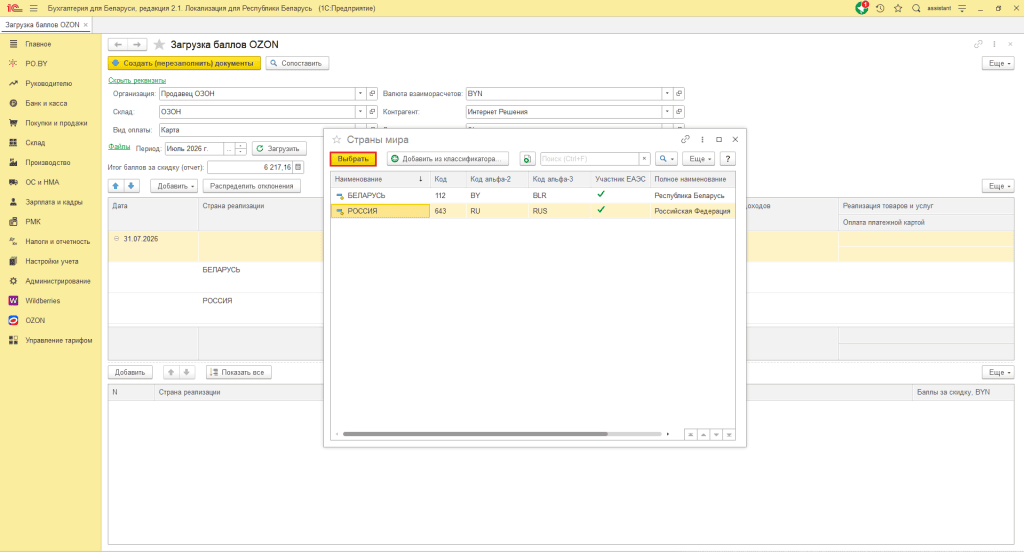Open the upper Добавить dropdown button
The image size is (1024, 552).
click(174, 186)
